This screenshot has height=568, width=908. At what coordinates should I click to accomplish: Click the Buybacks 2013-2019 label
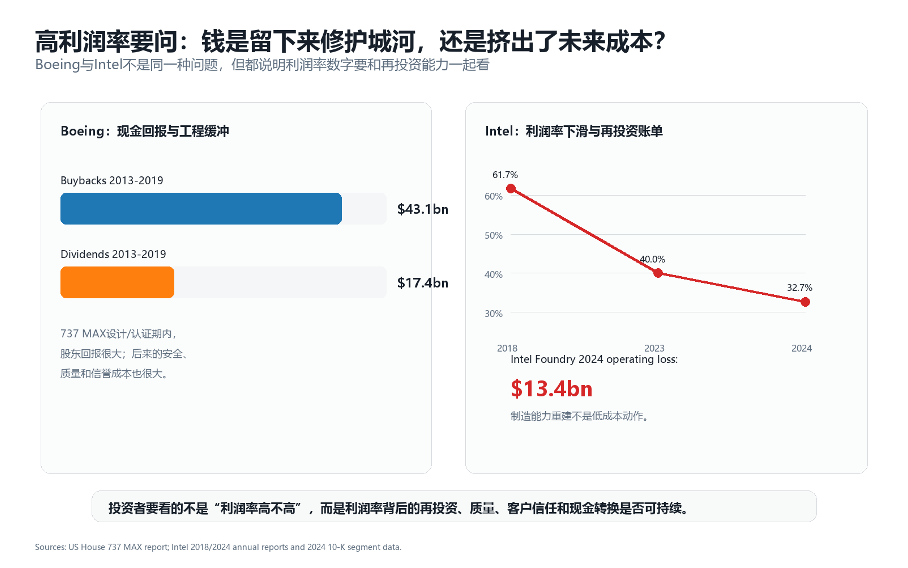pos(112,180)
